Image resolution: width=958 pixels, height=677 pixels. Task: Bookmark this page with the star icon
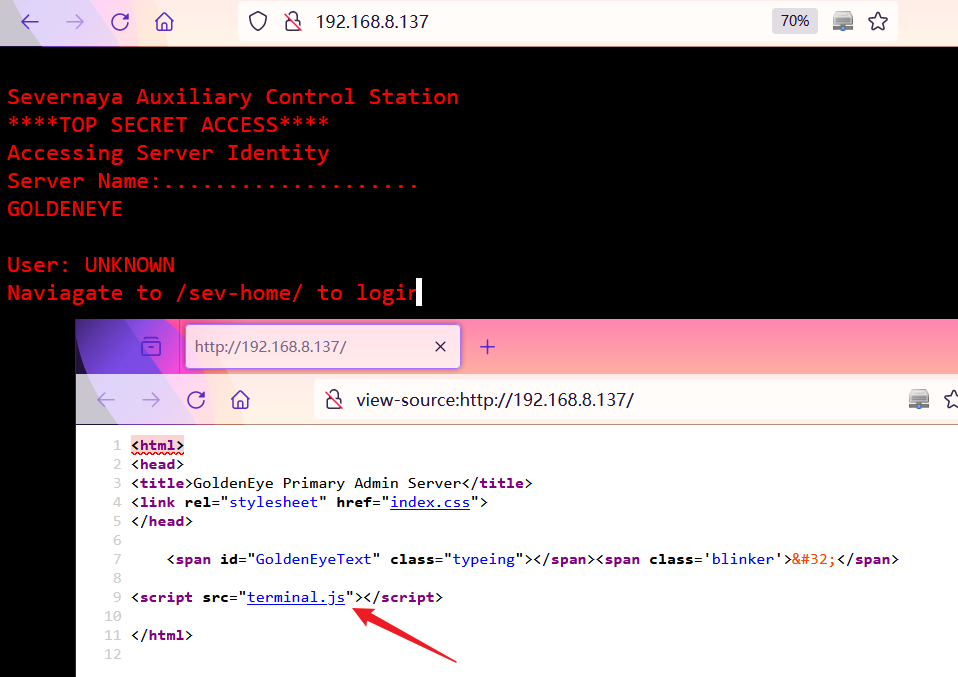878,21
